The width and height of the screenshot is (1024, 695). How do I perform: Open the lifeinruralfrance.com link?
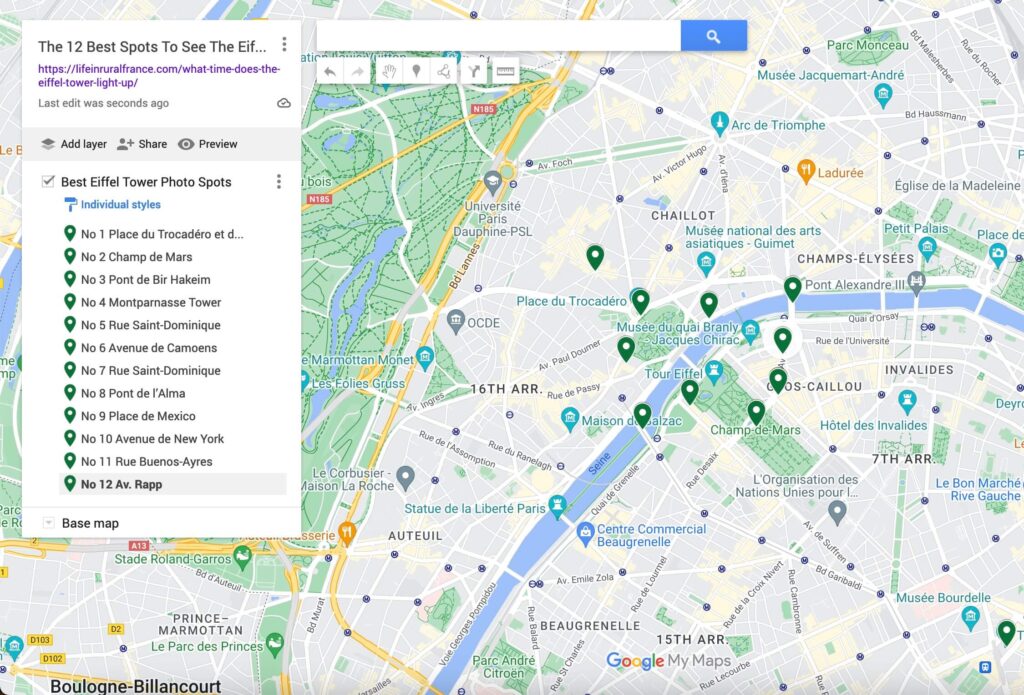tap(159, 76)
